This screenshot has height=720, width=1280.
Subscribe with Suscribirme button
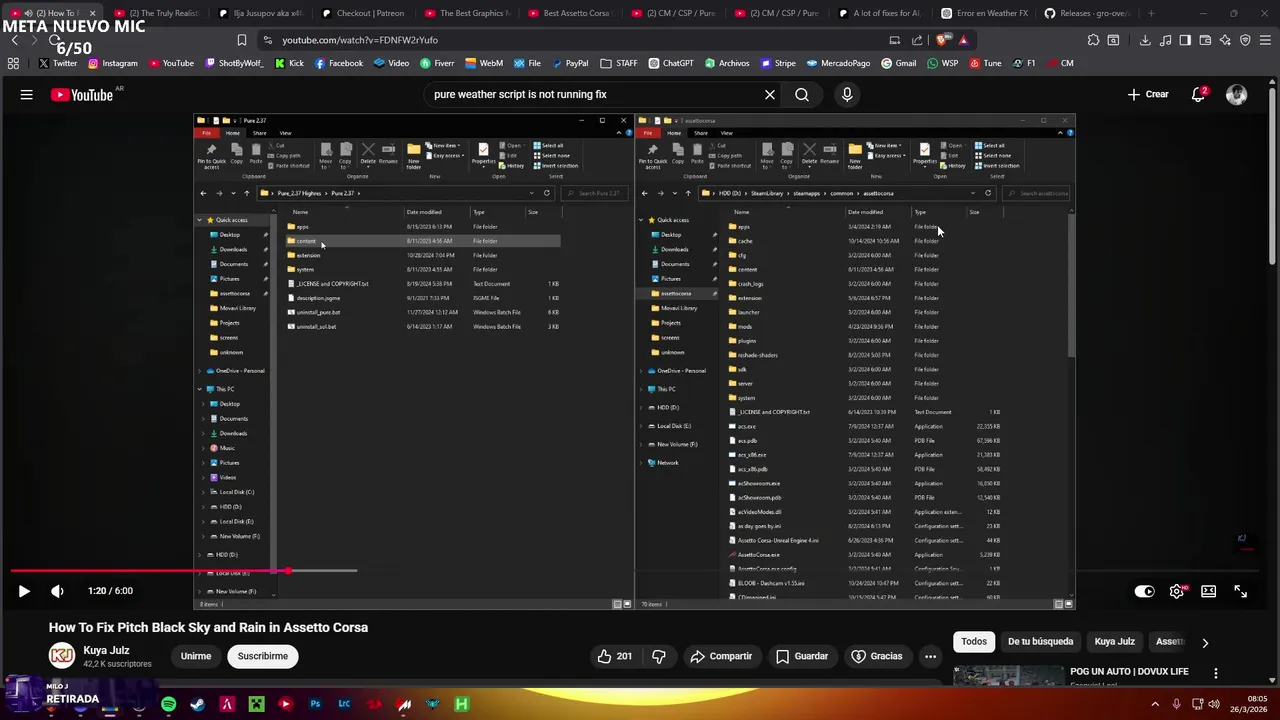pyautogui.click(x=263, y=656)
